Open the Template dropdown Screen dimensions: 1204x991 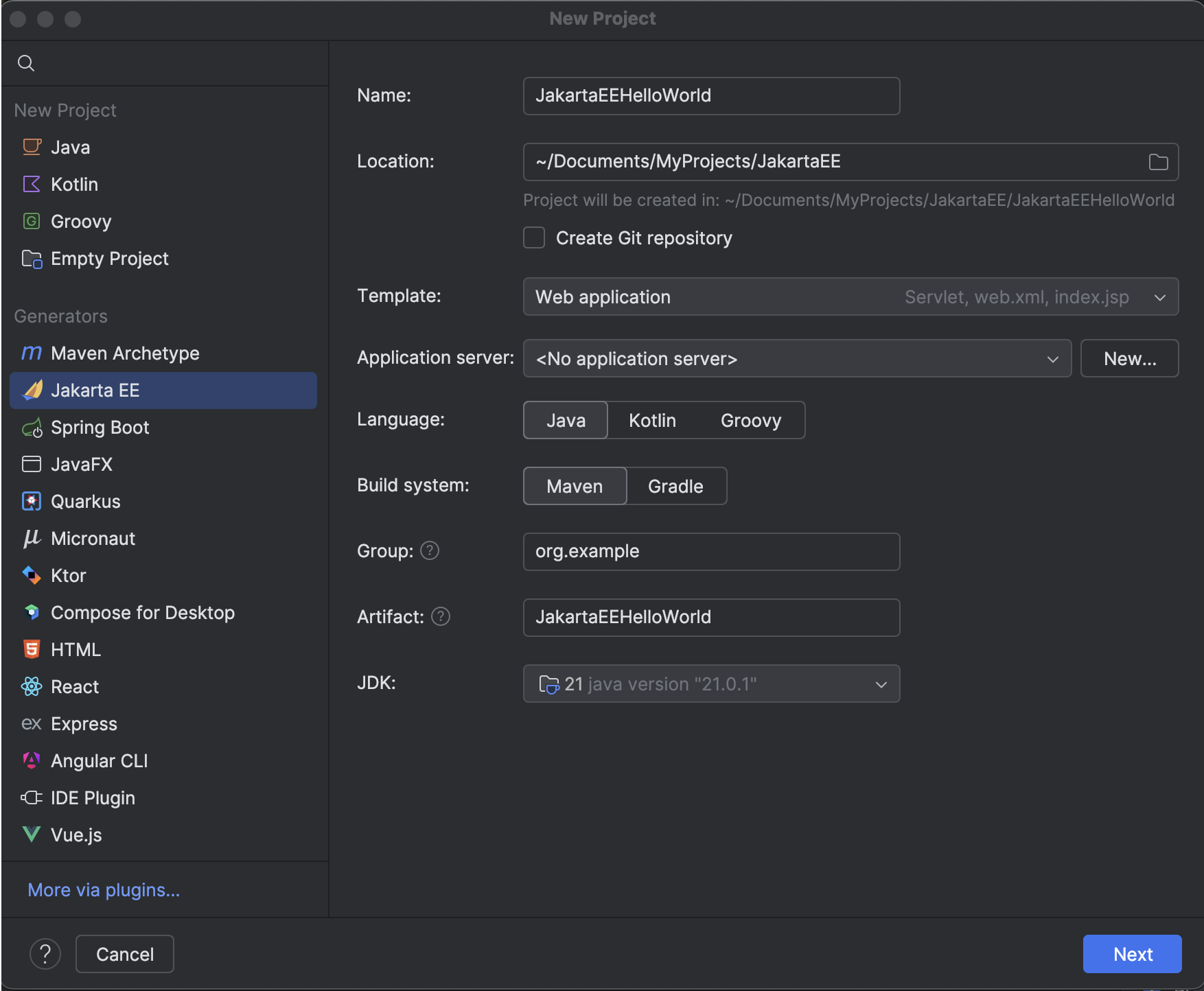(1159, 296)
